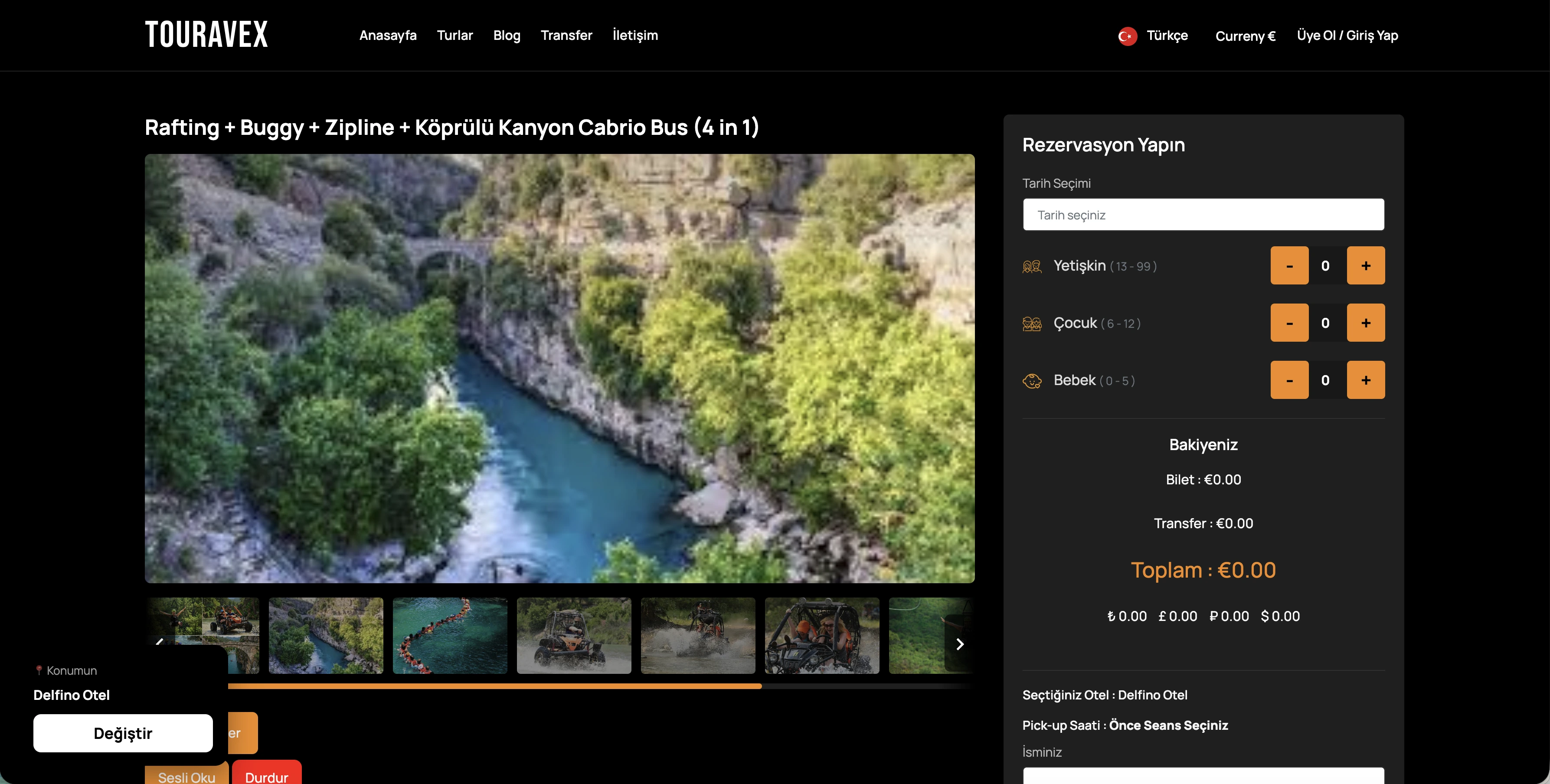Open the Curreny € currency selector
1550x784 pixels.
pos(1245,36)
